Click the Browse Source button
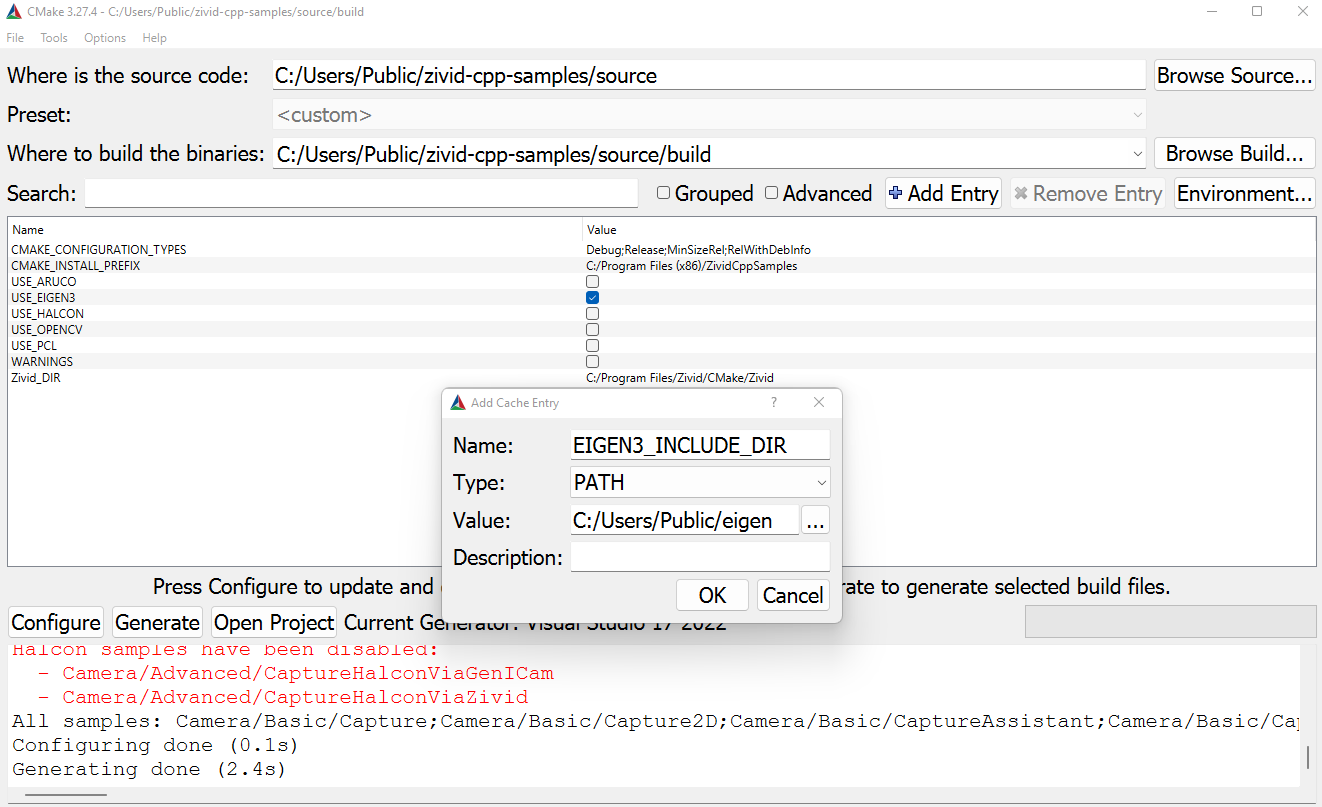 click(x=1234, y=76)
